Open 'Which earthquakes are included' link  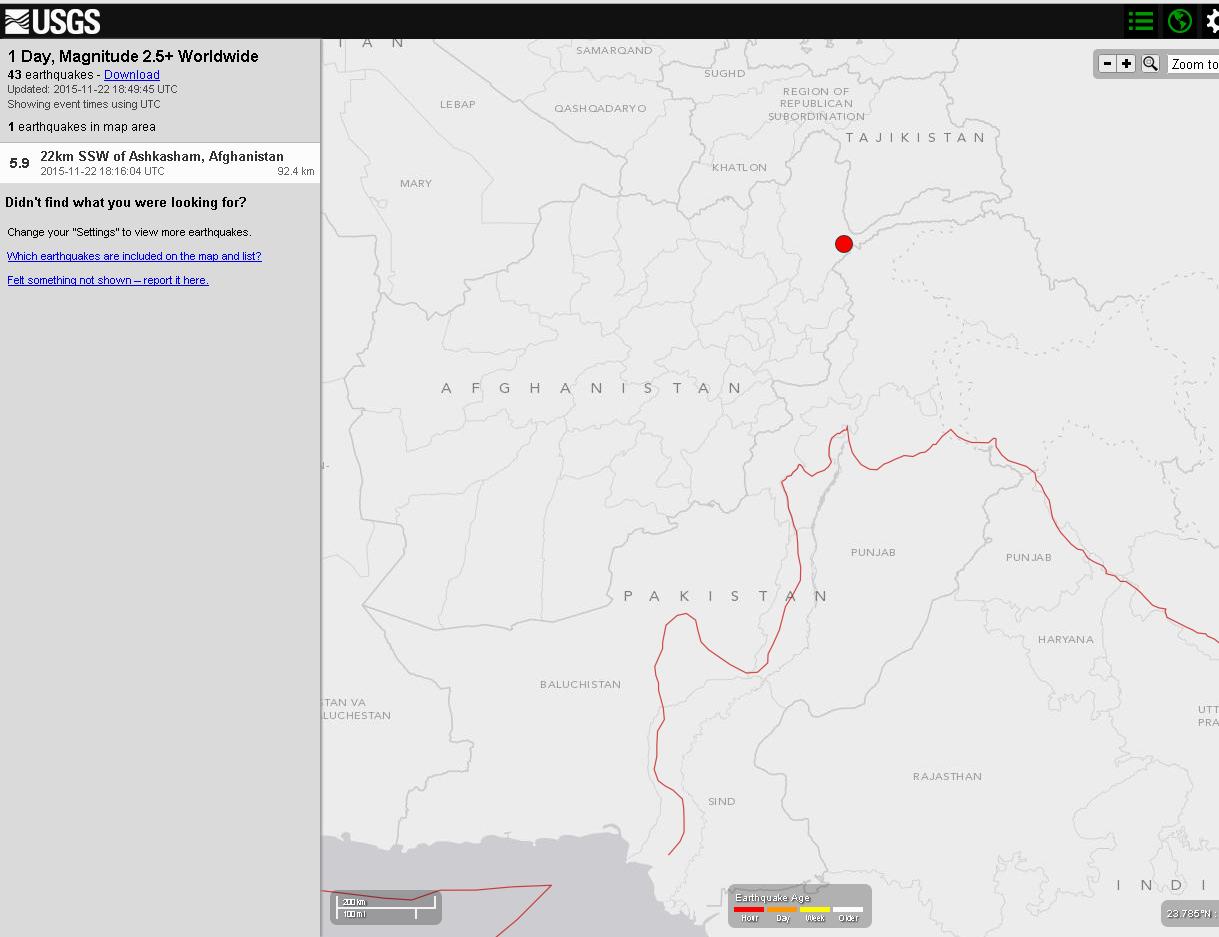tap(134, 256)
